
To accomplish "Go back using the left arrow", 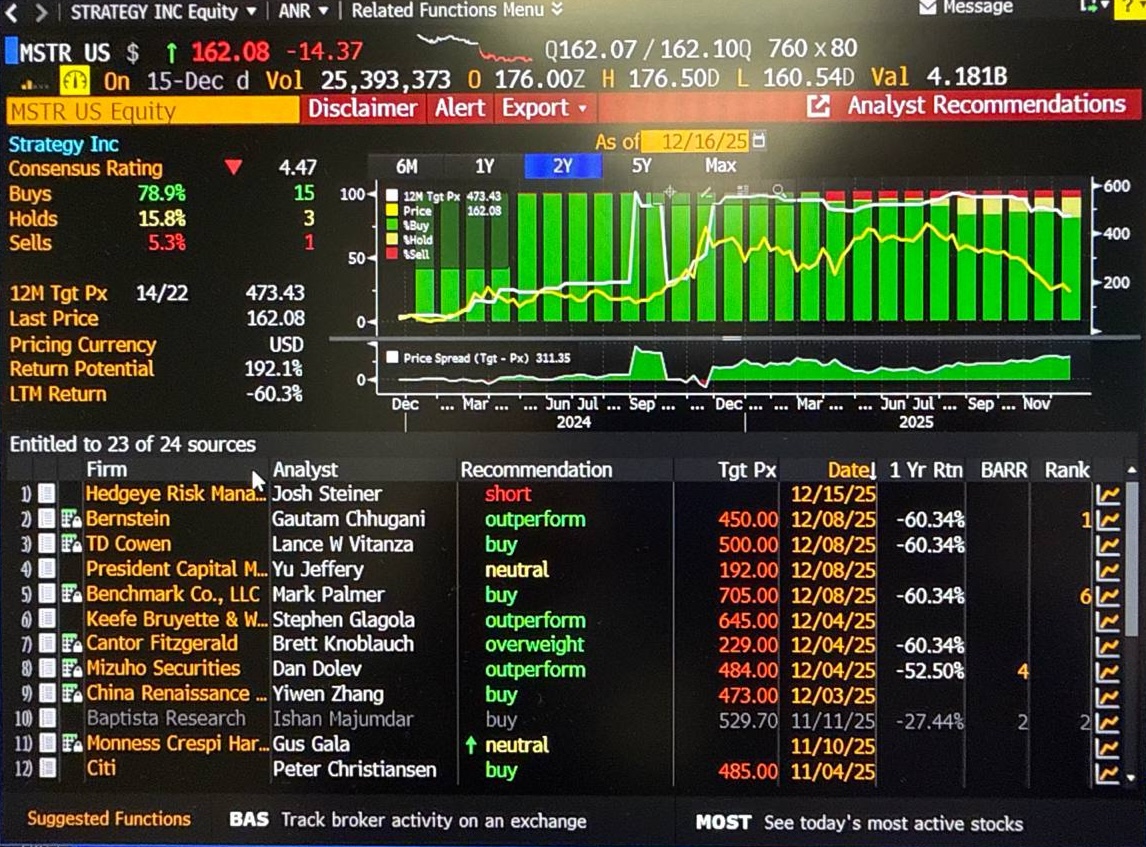I will (11, 12).
